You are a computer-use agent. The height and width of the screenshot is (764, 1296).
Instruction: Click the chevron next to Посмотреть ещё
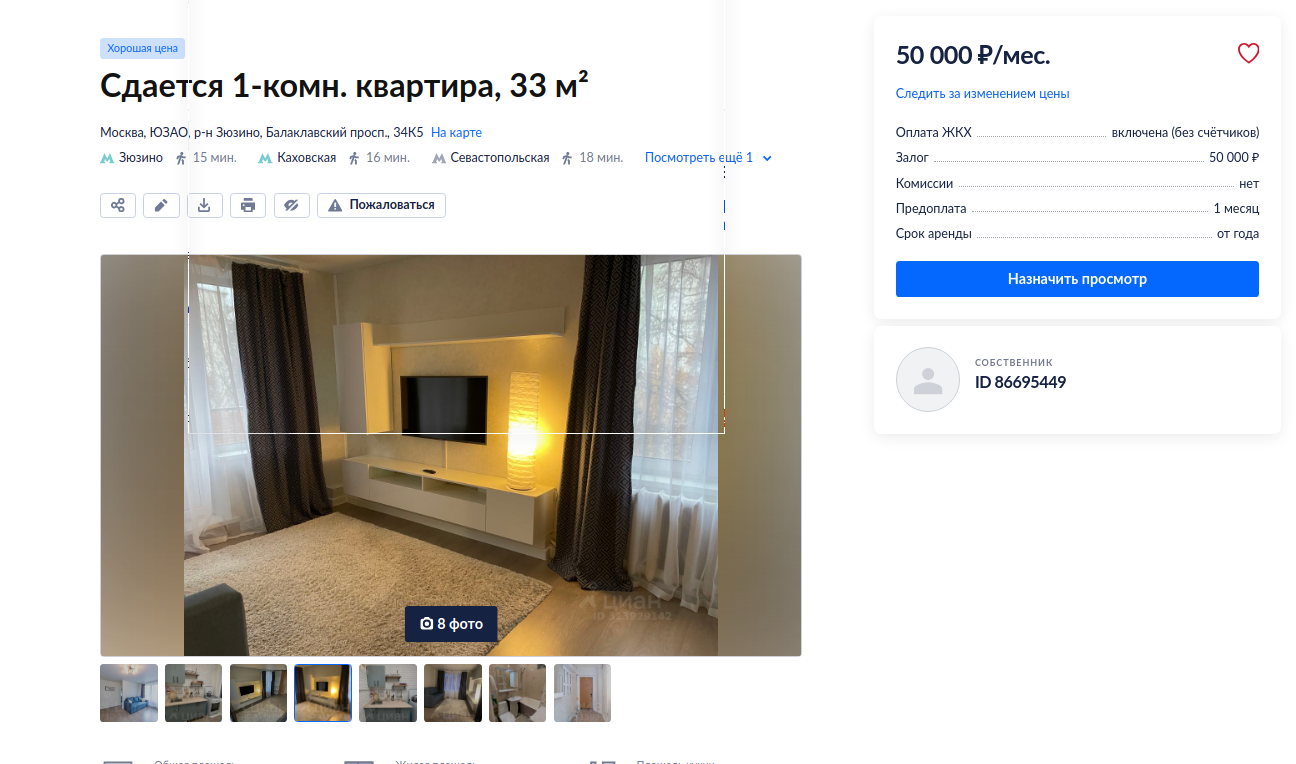[767, 158]
